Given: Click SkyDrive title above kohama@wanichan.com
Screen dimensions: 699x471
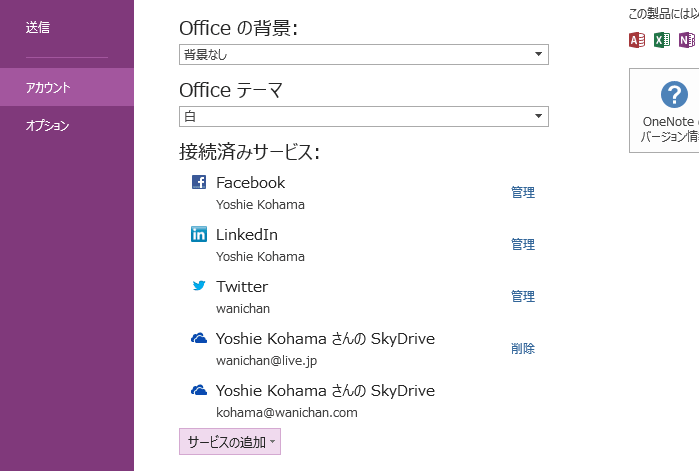Looking at the screenshot, I should point(325,391).
